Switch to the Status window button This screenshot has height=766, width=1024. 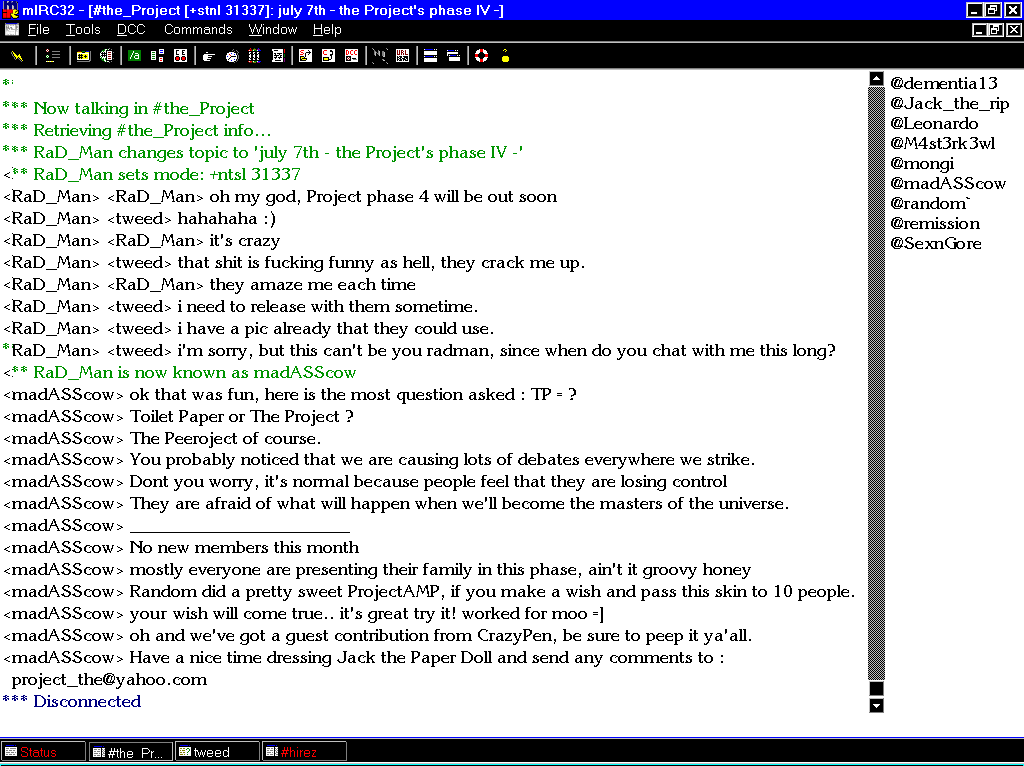click(43, 752)
